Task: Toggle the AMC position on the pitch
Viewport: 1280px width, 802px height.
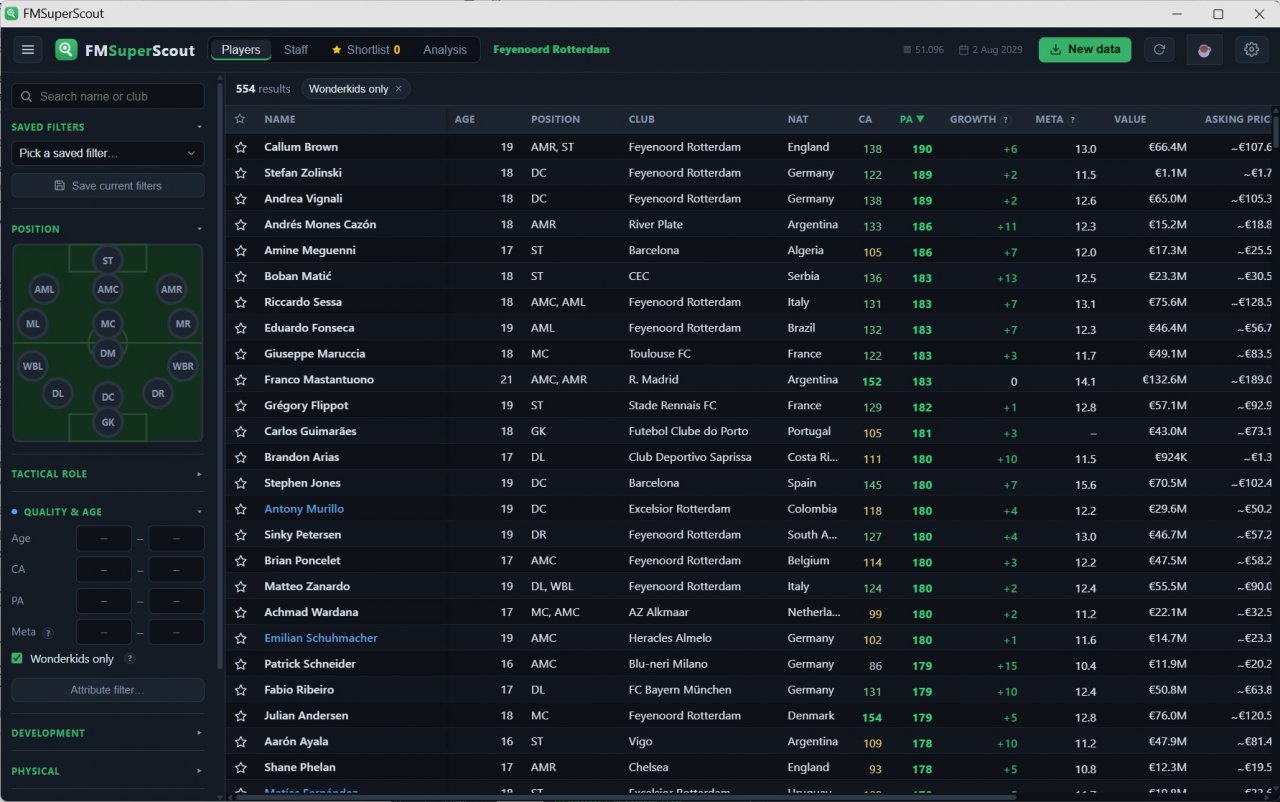Action: [108, 289]
